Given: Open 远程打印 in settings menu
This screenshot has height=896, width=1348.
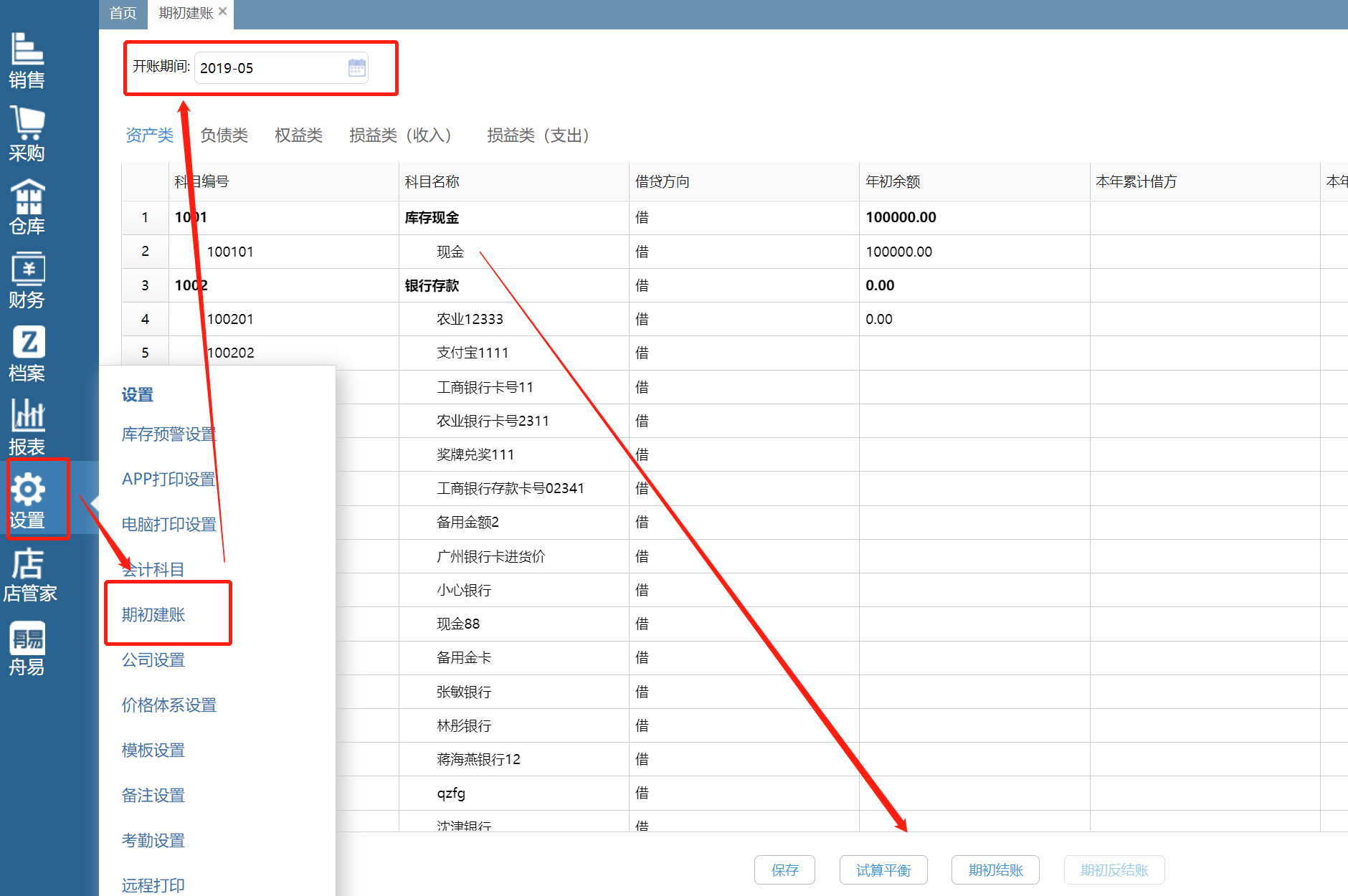Looking at the screenshot, I should 153,886.
